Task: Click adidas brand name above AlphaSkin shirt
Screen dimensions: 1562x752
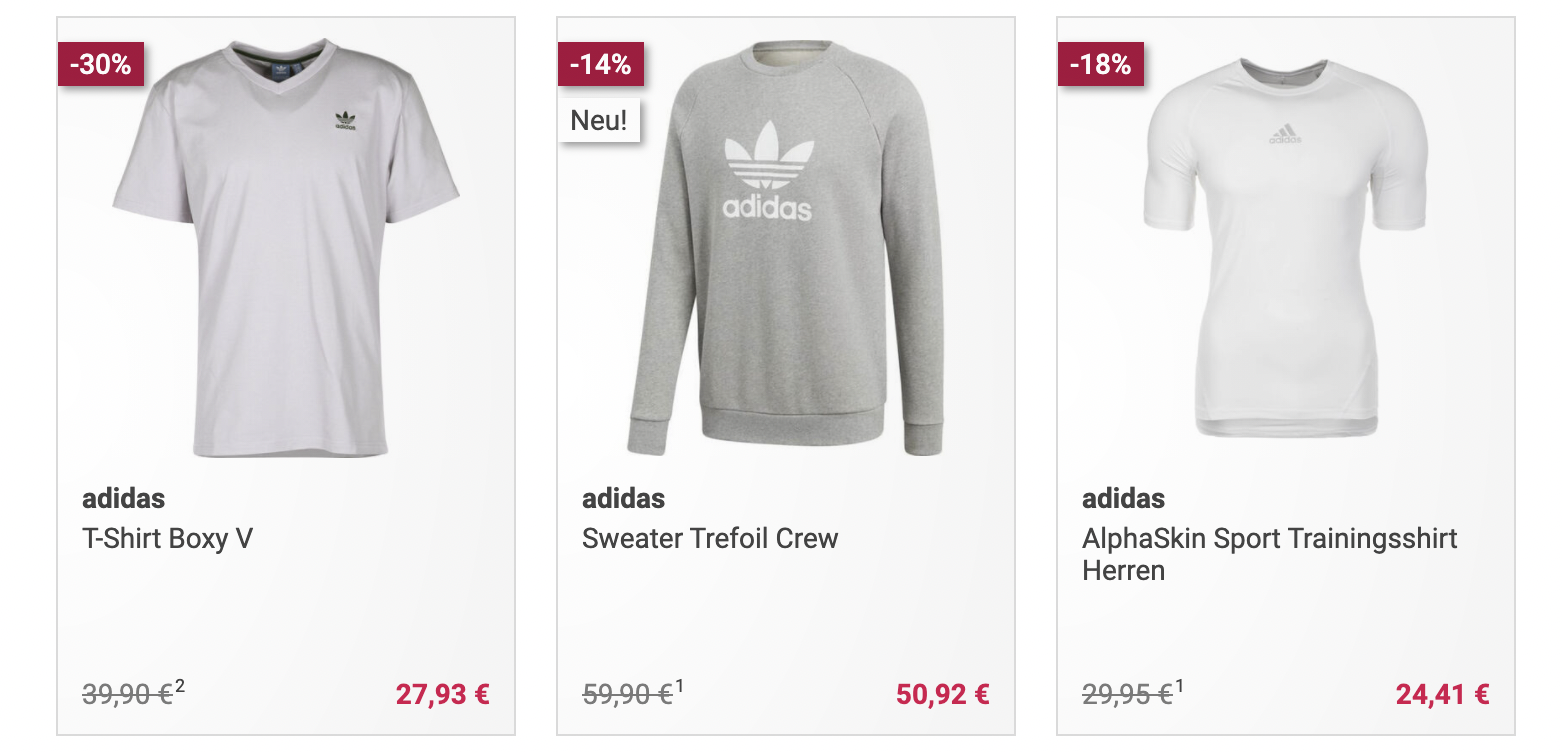Action: point(1123,499)
